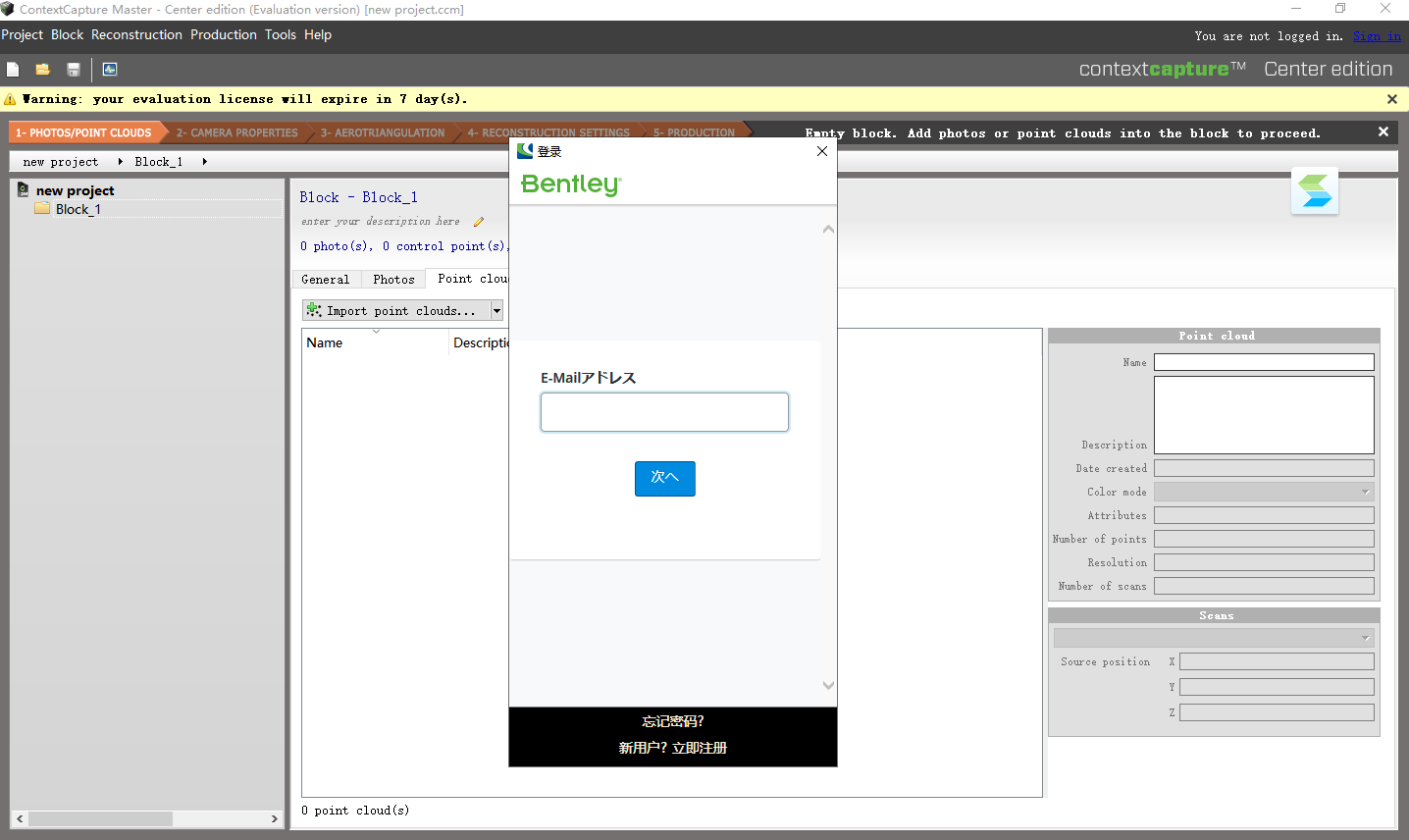Click the '新用户? 立即注册' register link
This screenshot has width=1409, height=840.
pyautogui.click(x=673, y=748)
